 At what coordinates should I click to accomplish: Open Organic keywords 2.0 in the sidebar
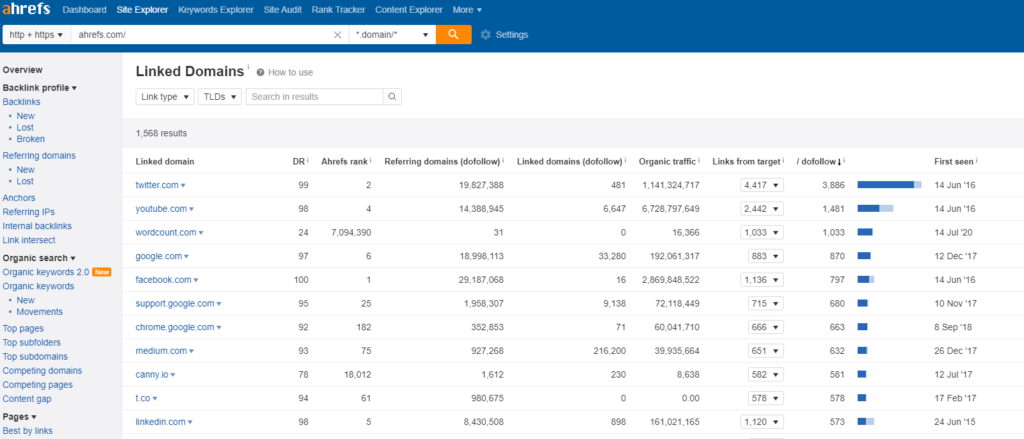click(x=46, y=272)
